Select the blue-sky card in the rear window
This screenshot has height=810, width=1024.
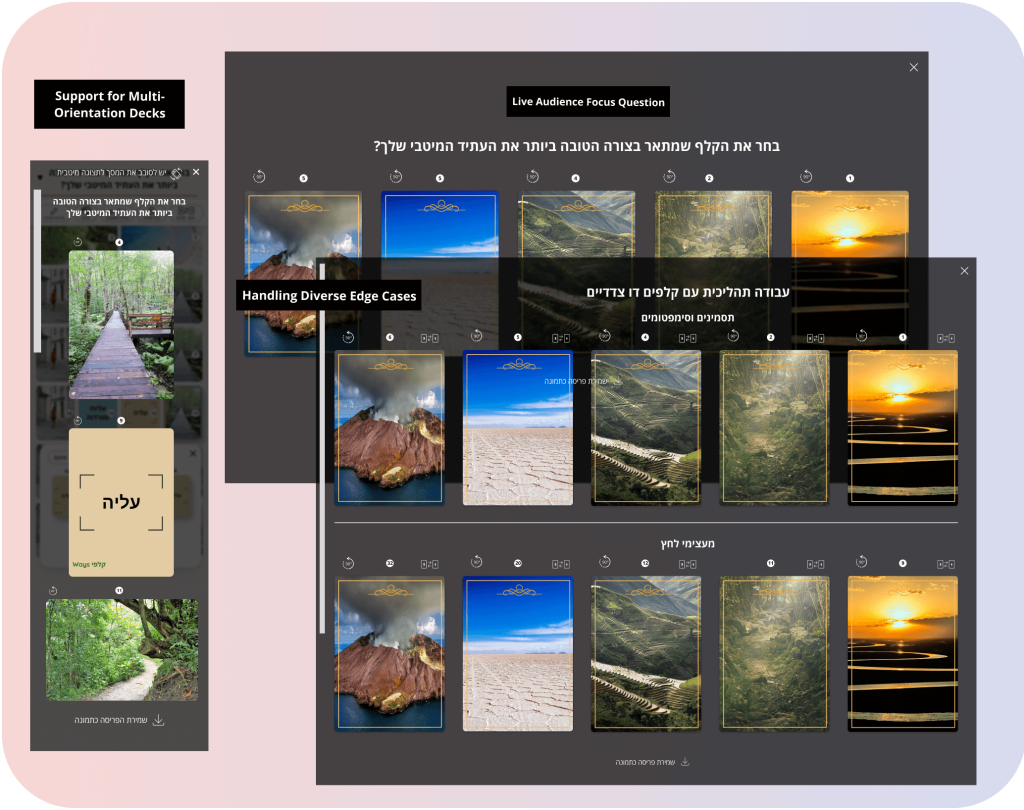440,224
